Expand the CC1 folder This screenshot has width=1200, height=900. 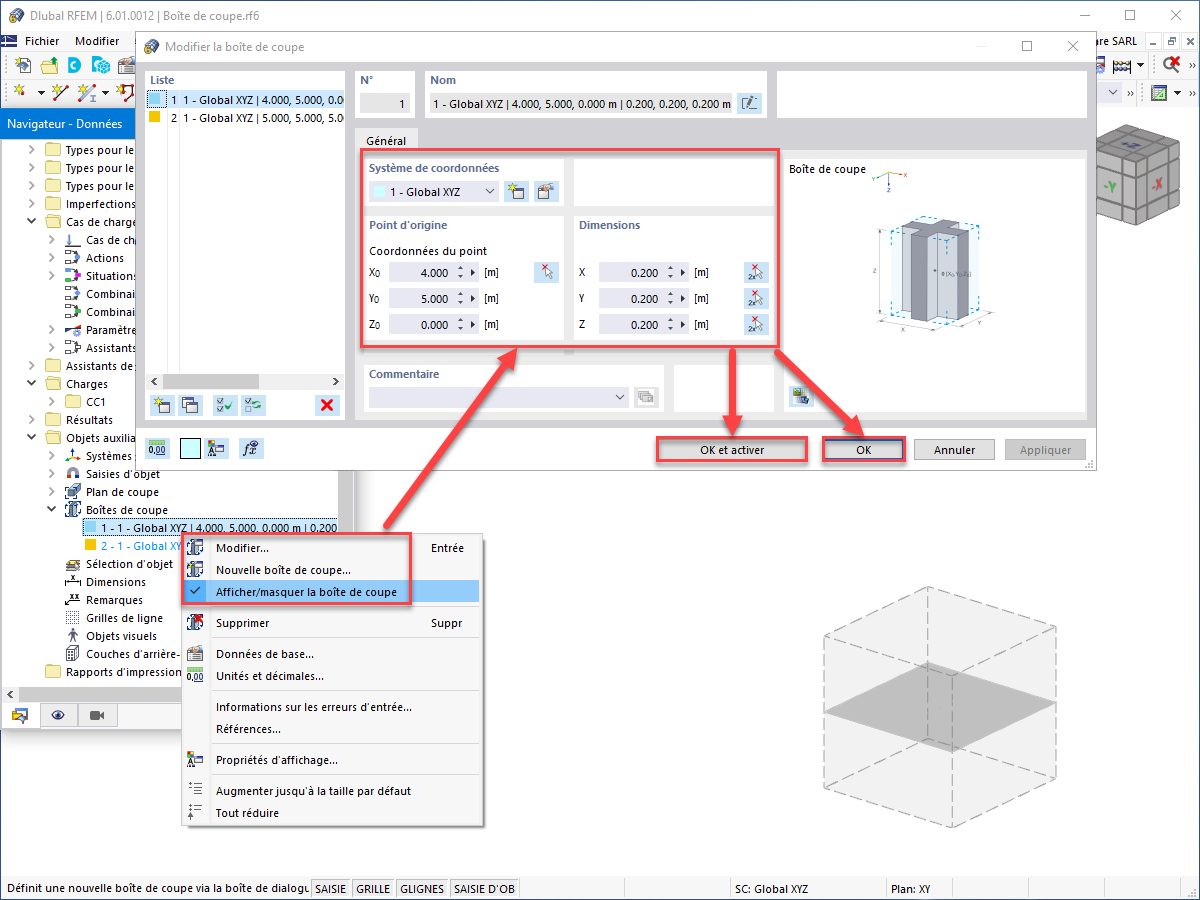click(x=52, y=402)
